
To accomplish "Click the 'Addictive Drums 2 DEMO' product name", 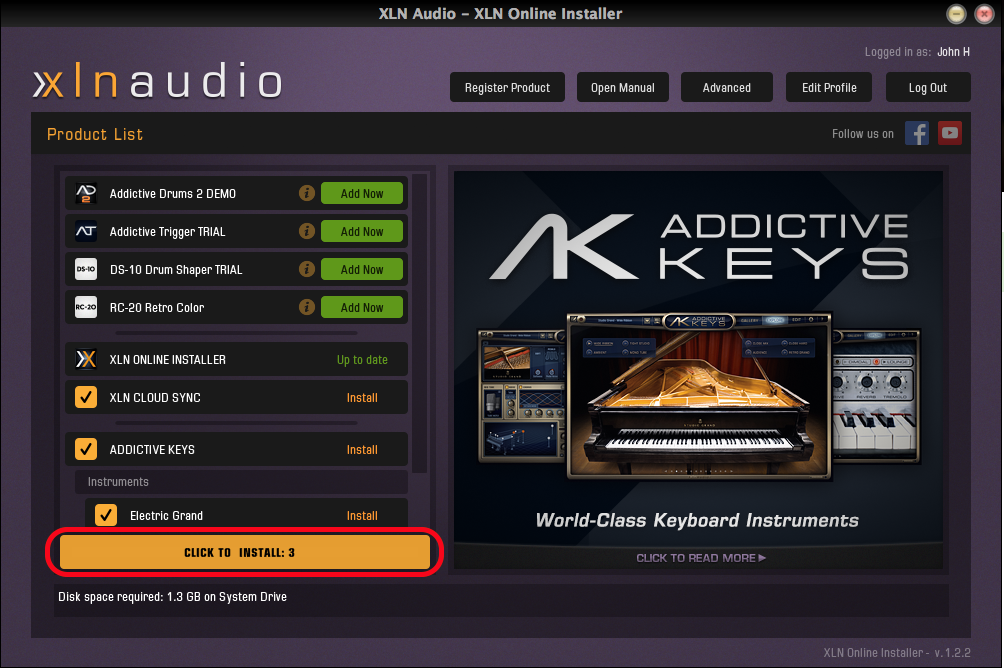I will [x=173, y=193].
